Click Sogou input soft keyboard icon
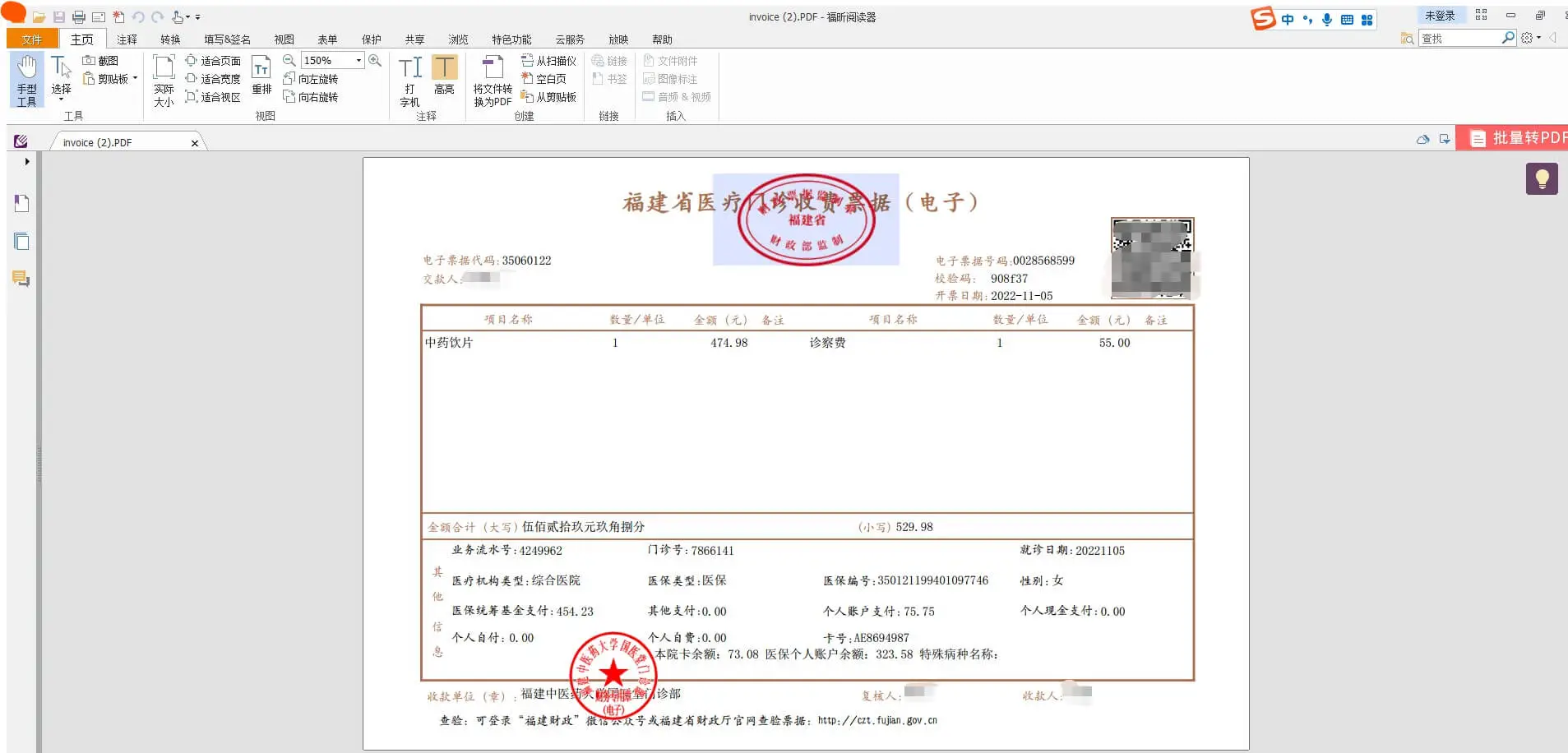This screenshot has width=1568, height=753. (1347, 20)
